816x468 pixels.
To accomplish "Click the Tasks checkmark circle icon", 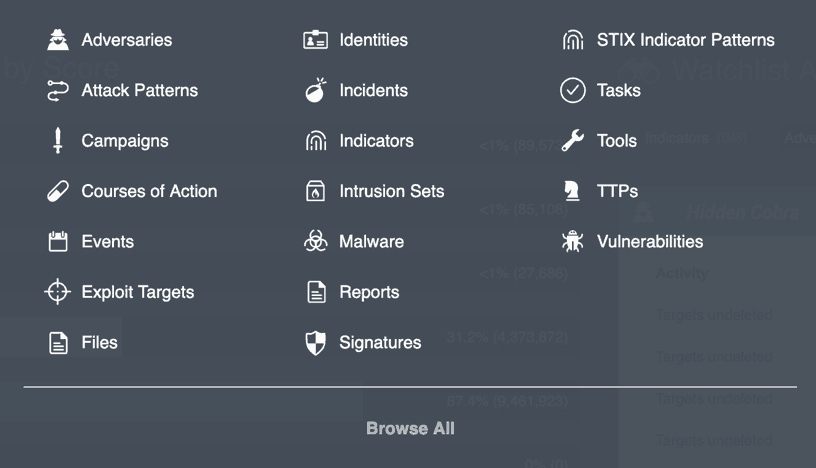I will coord(573,90).
